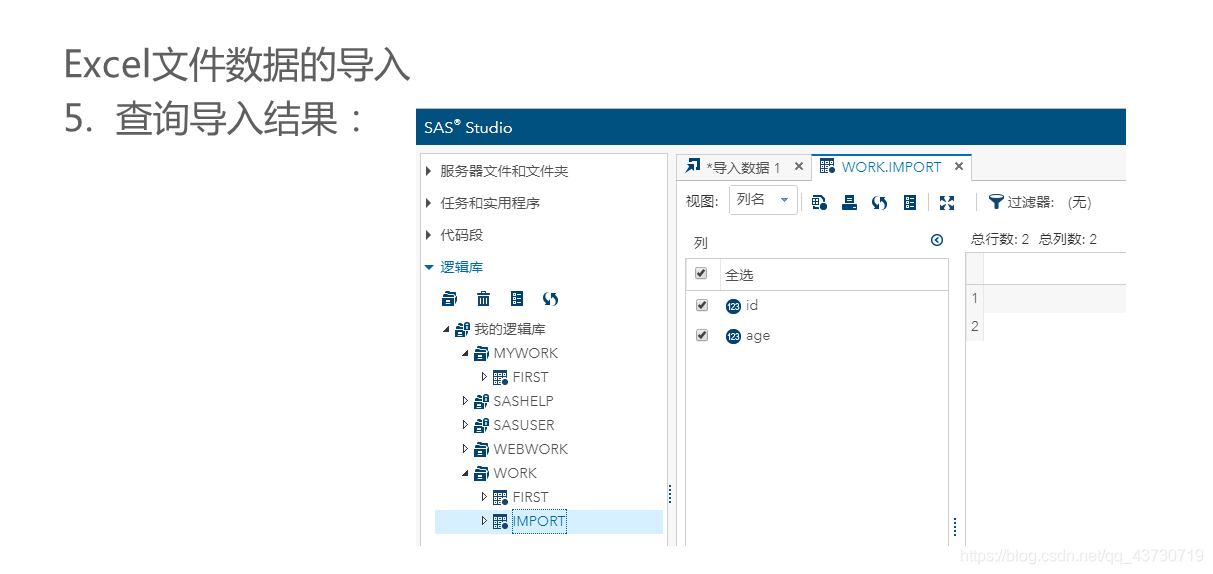Select the WORK.IMPORT tab
1213x574 pixels.
click(x=891, y=167)
